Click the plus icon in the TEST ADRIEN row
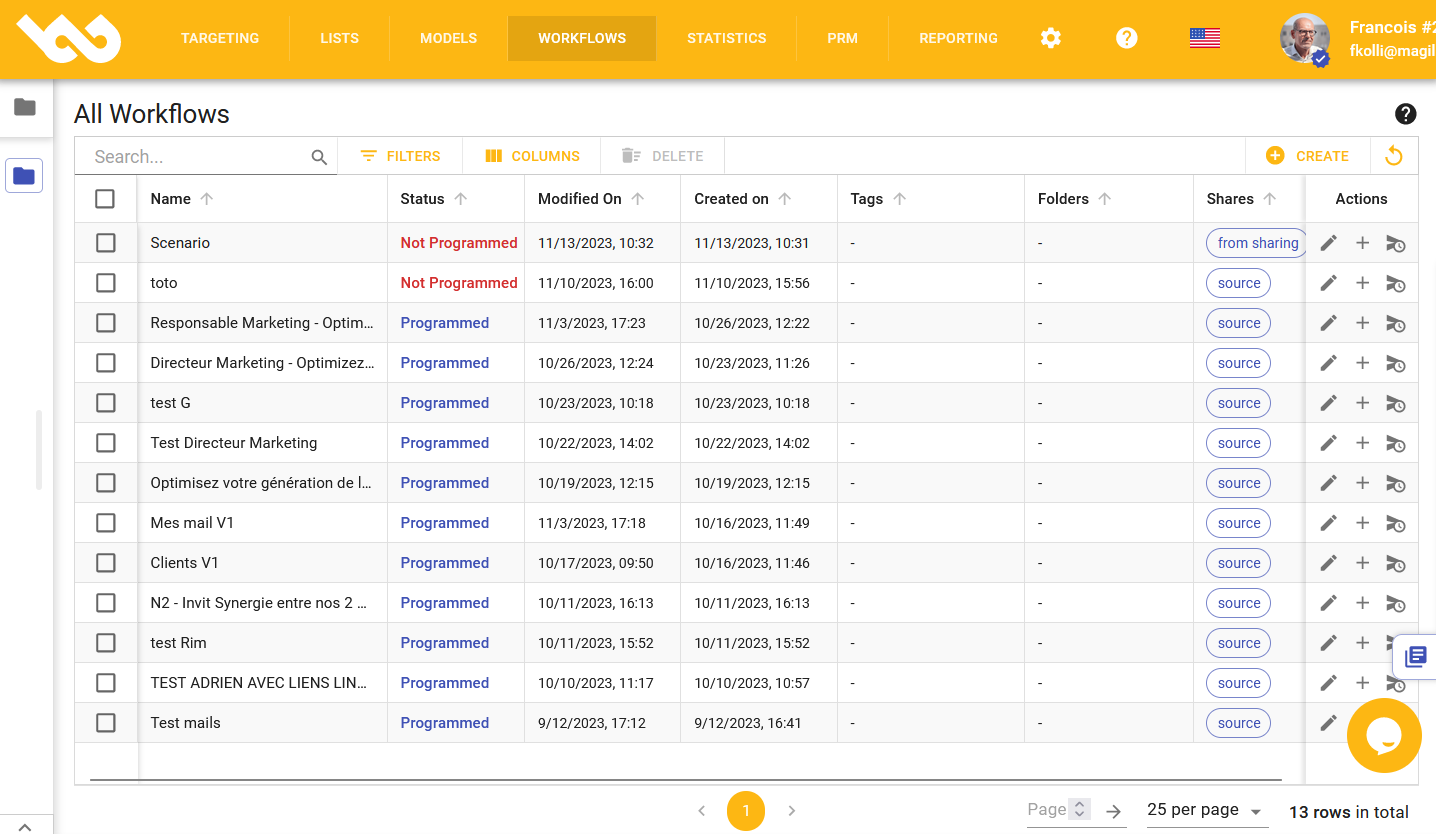Viewport: 1436px width, 834px height. (x=1362, y=683)
